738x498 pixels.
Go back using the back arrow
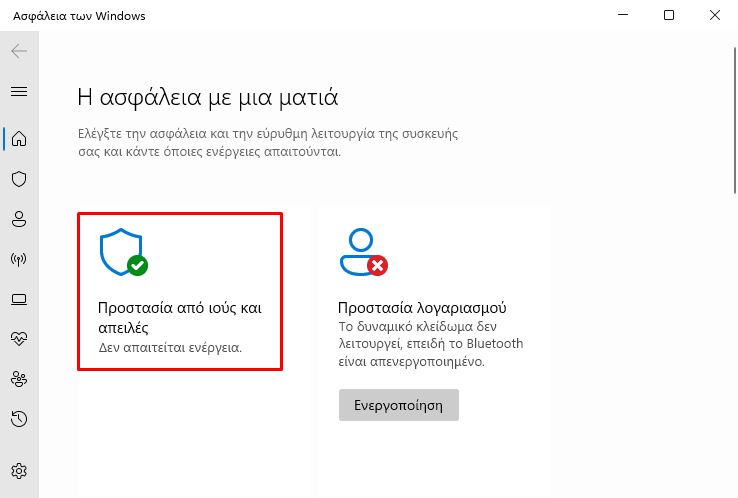pos(19,51)
